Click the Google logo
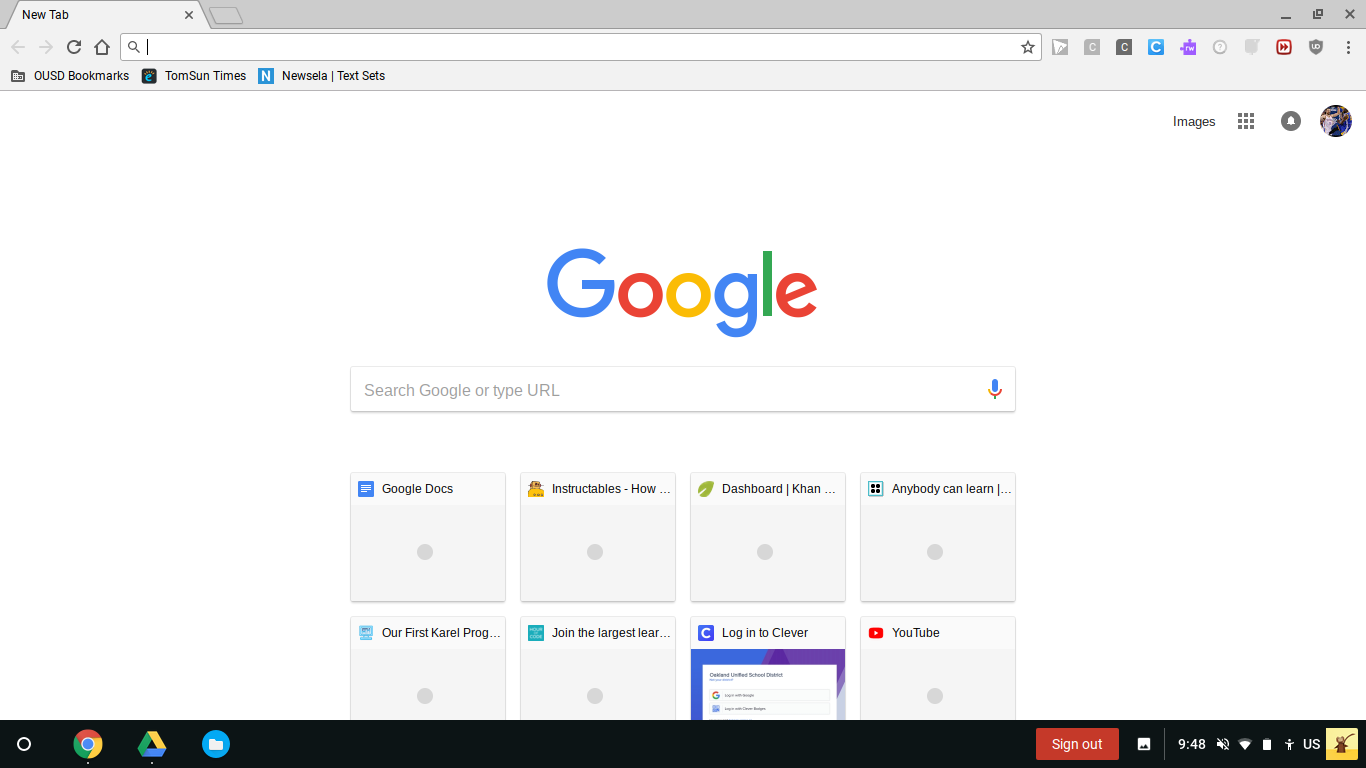 (682, 292)
